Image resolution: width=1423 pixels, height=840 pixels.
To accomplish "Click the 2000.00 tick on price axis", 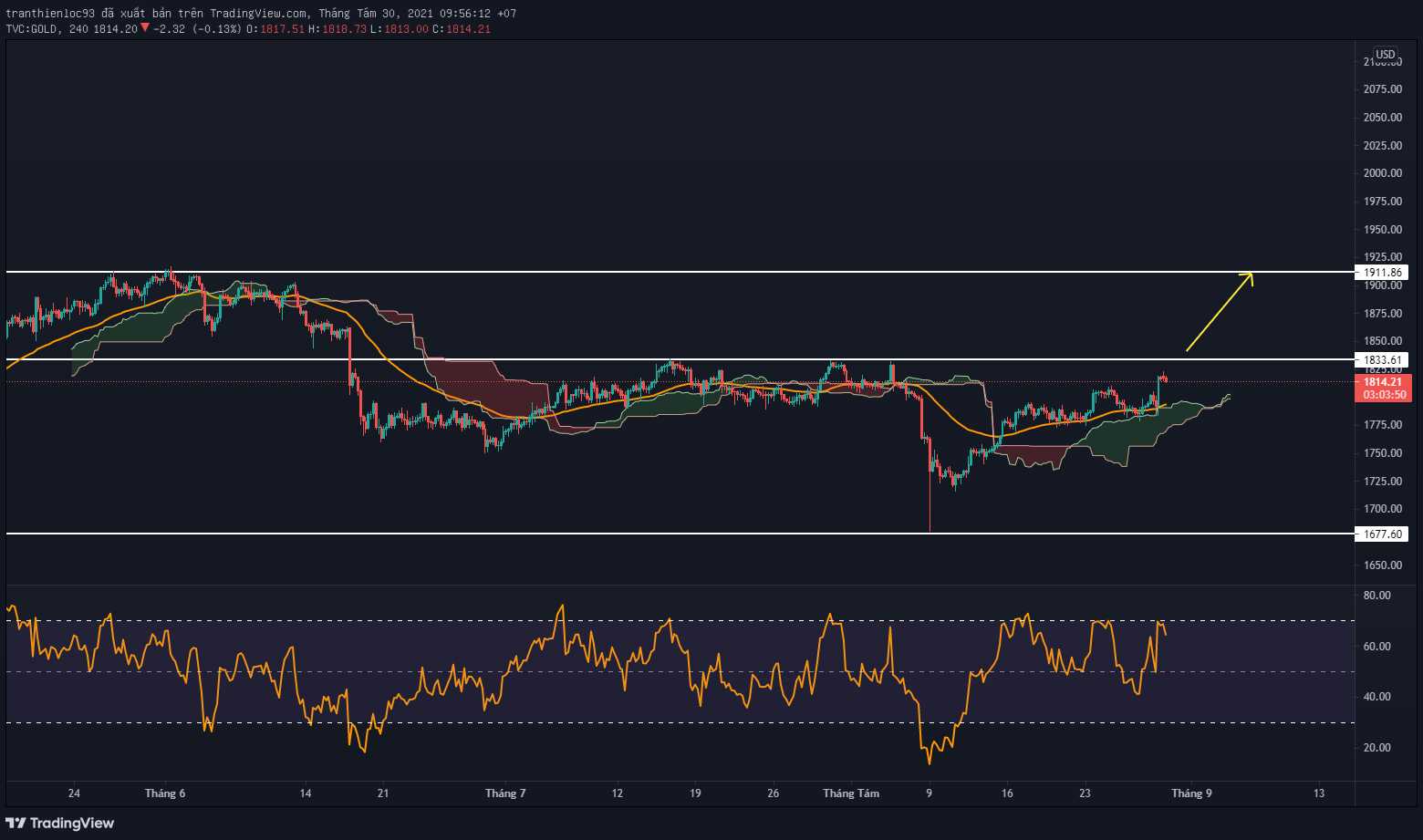I will pos(1383,173).
